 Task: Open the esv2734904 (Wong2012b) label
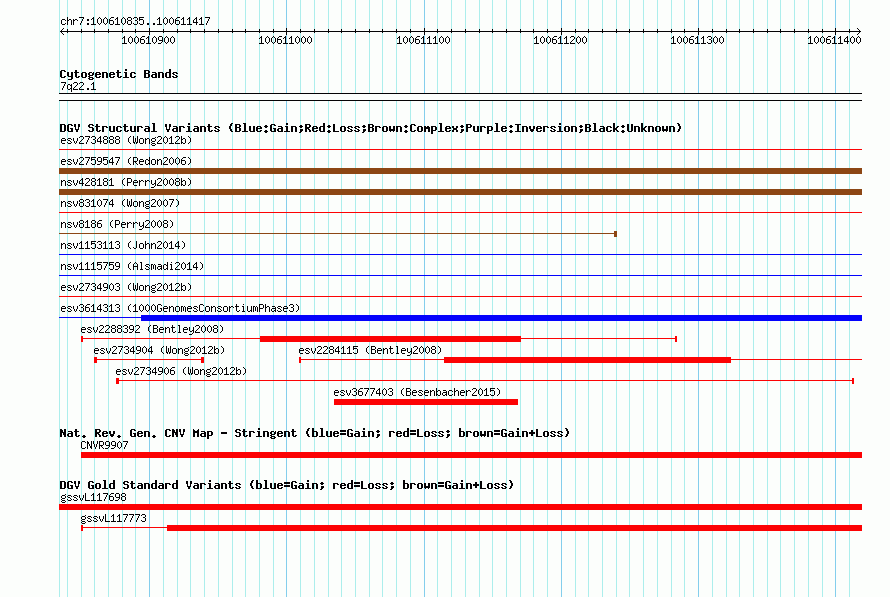159,350
